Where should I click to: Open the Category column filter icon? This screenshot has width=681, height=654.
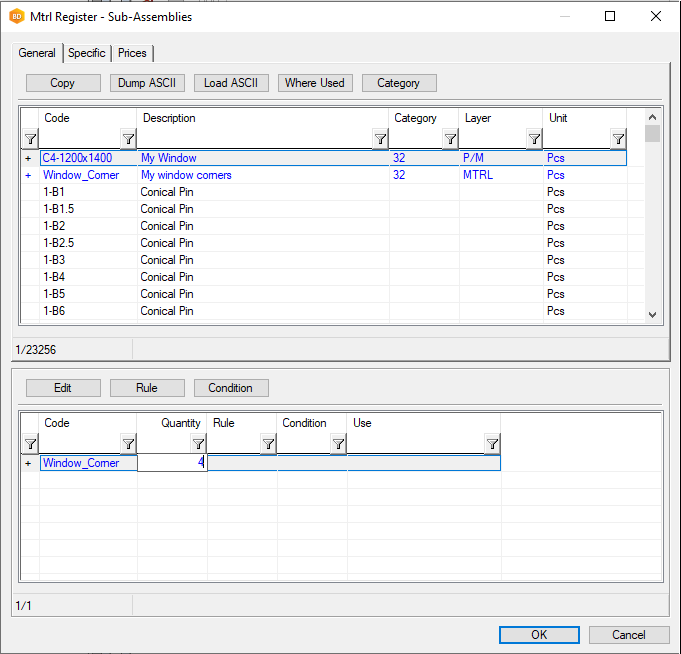coord(450,139)
